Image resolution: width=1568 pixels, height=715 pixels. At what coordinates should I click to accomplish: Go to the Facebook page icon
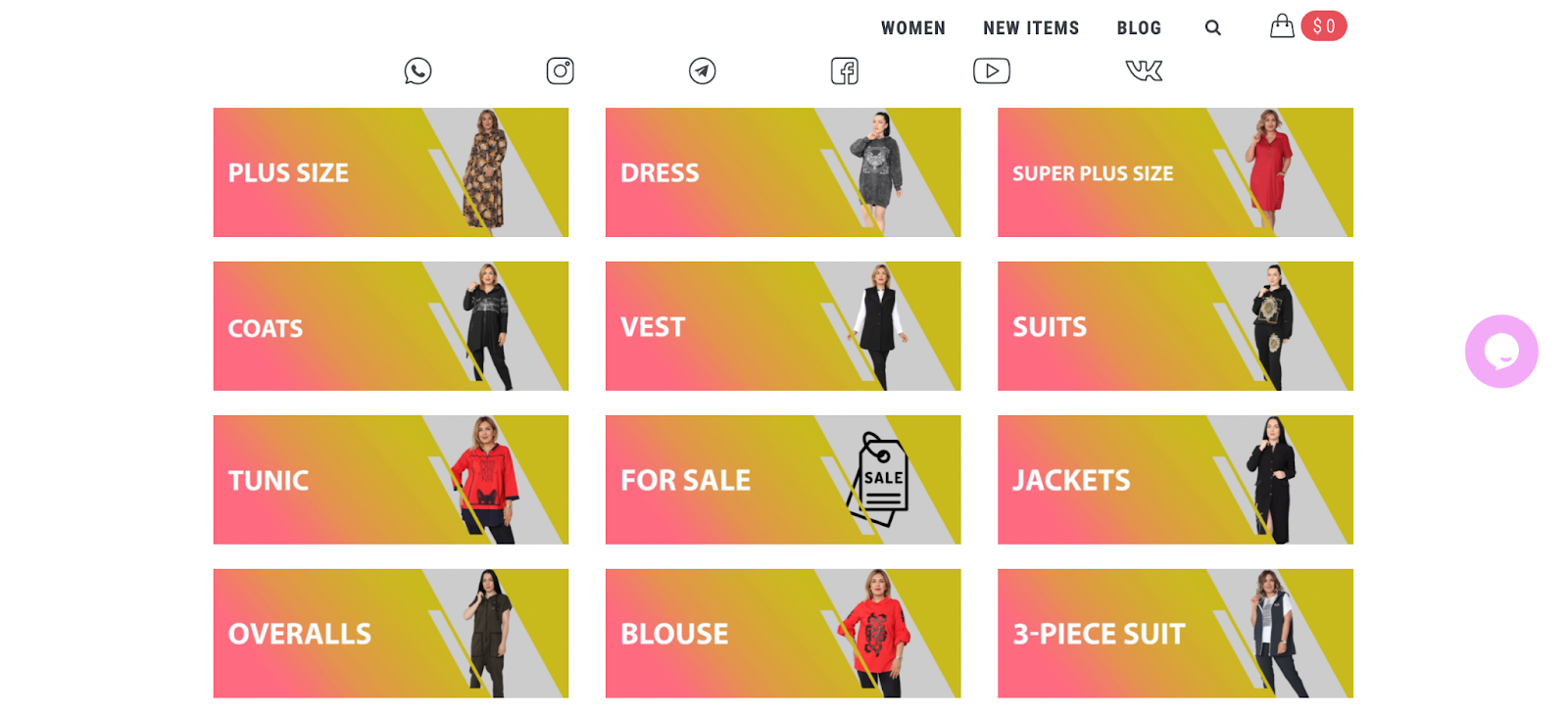coord(845,71)
